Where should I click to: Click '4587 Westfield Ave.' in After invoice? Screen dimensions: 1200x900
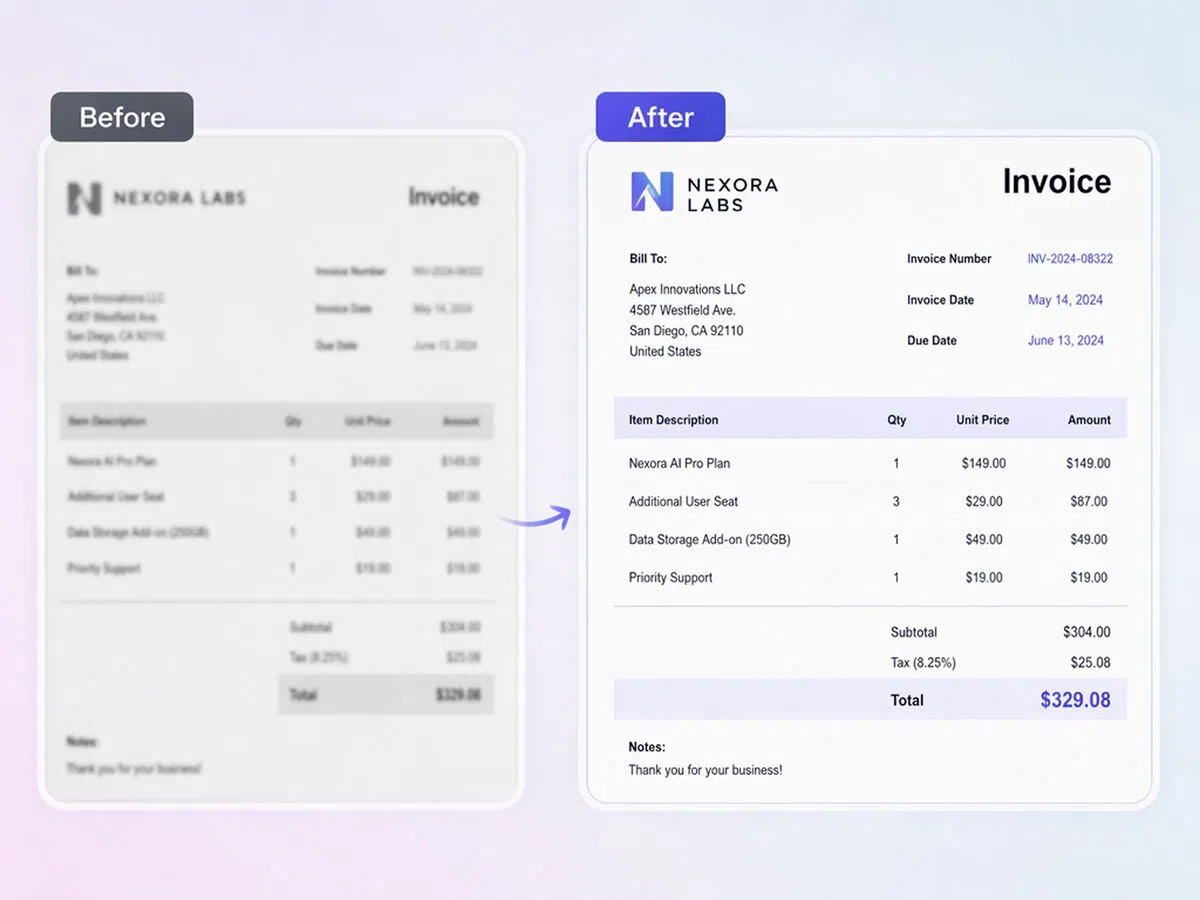pyautogui.click(x=683, y=310)
